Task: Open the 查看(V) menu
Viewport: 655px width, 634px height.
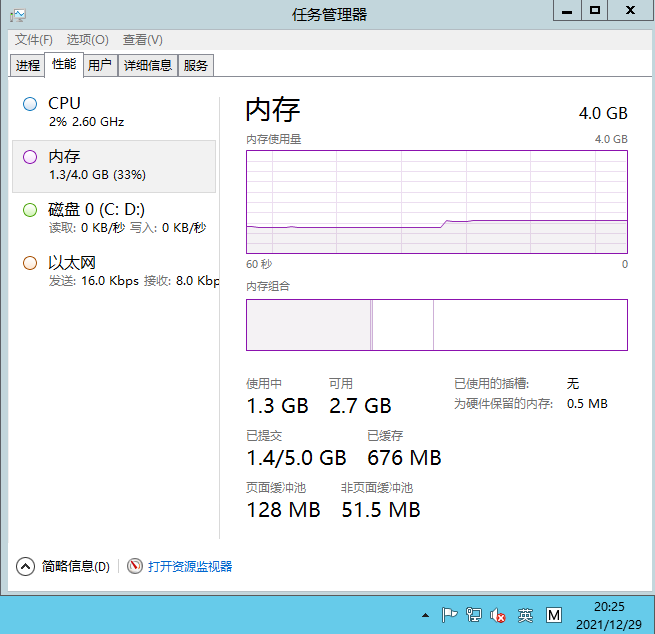Action: (x=142, y=40)
